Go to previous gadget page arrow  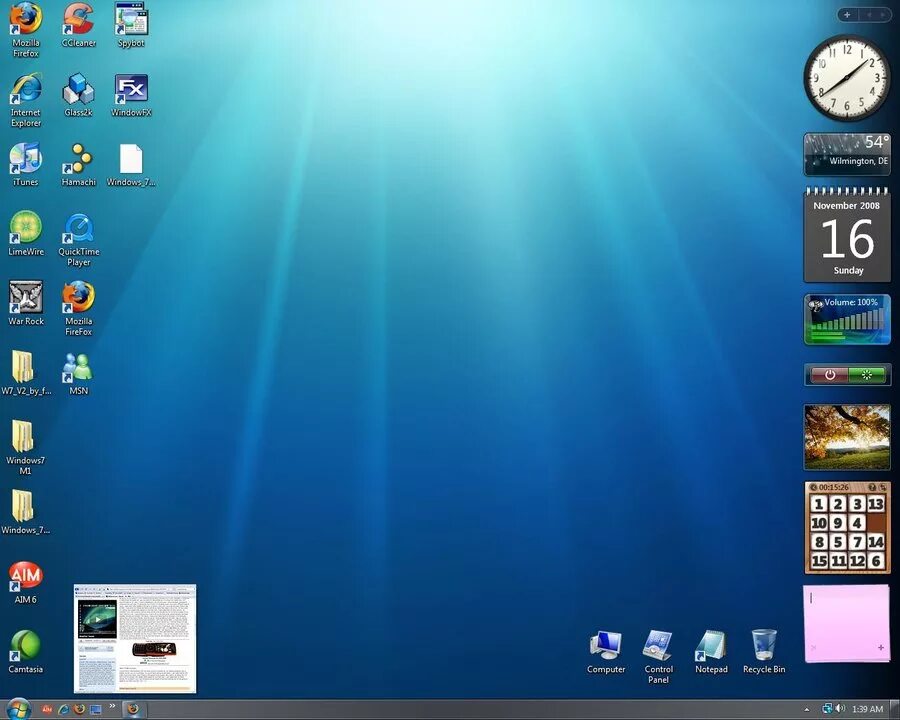click(x=869, y=15)
